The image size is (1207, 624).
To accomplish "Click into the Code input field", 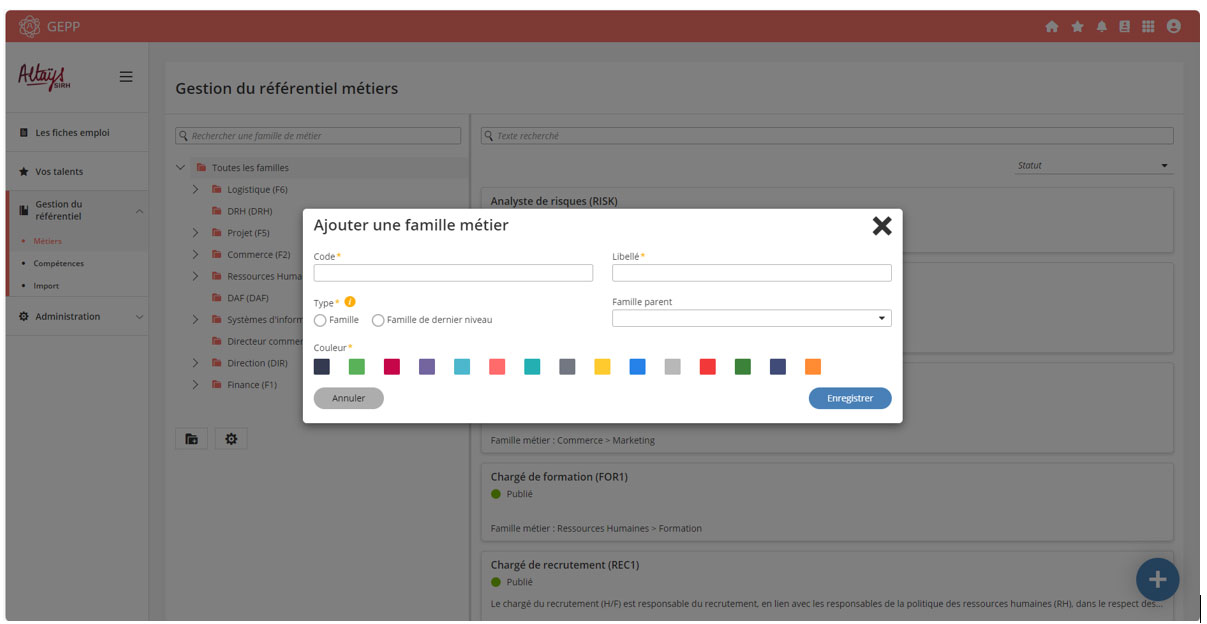I will click(x=453, y=273).
